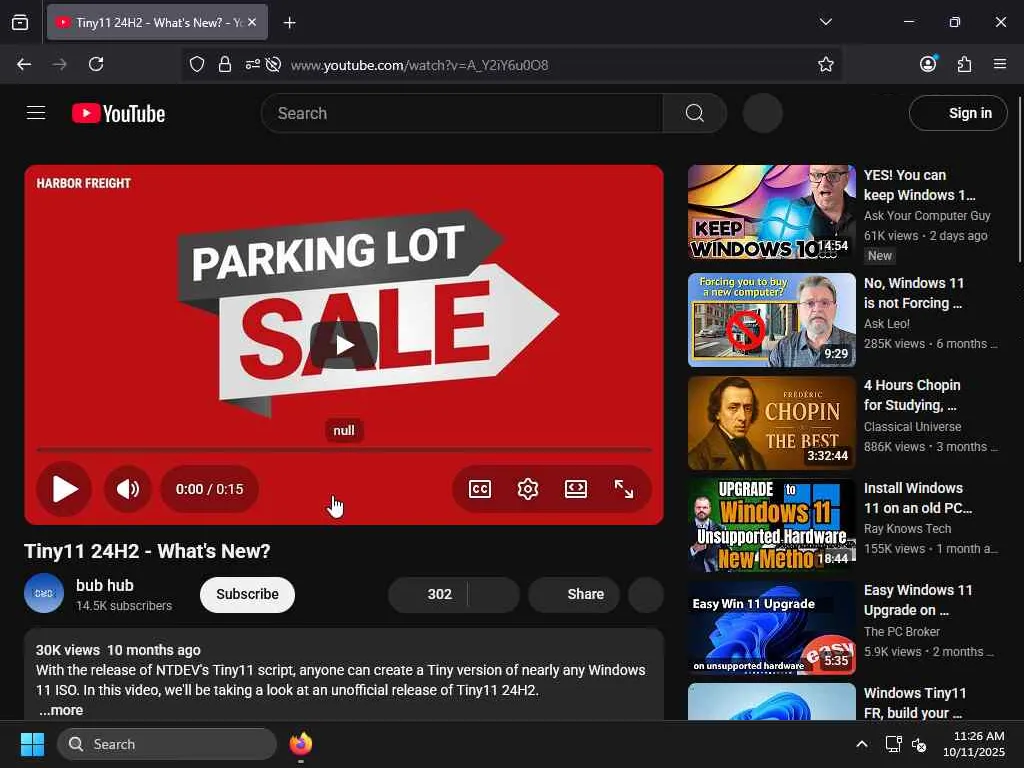
Task: Open the Extensions puzzle icon
Action: tap(964, 64)
